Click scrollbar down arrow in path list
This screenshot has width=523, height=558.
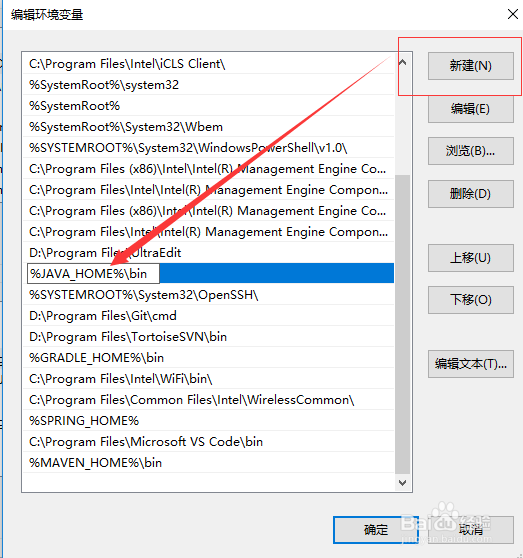coord(402,483)
